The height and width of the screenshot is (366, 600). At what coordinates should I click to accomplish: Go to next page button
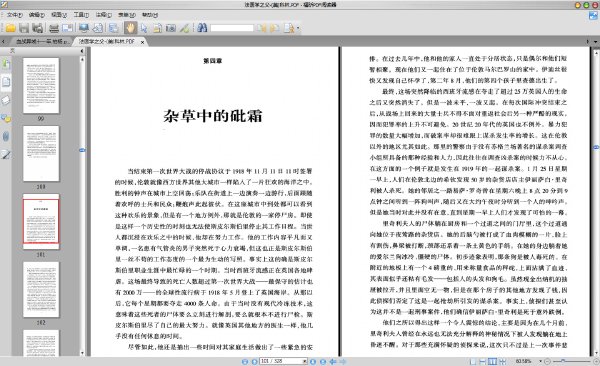point(313,361)
